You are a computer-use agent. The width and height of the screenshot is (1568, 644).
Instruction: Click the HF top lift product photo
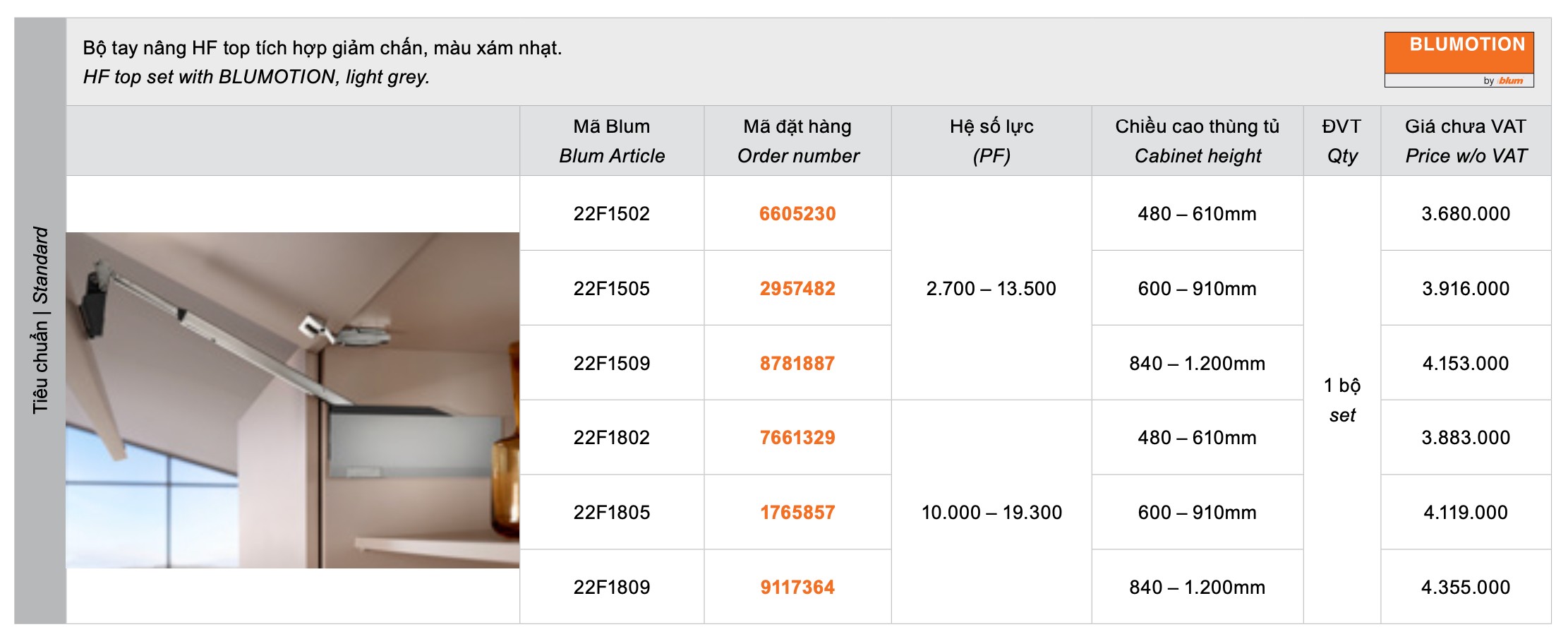pos(293,400)
